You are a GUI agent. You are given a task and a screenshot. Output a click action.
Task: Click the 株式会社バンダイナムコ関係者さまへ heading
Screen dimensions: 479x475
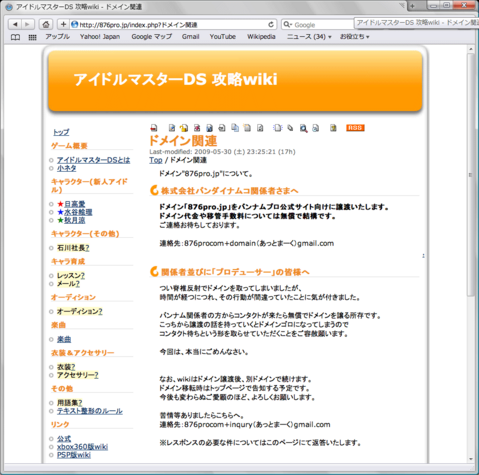[x=229, y=191]
